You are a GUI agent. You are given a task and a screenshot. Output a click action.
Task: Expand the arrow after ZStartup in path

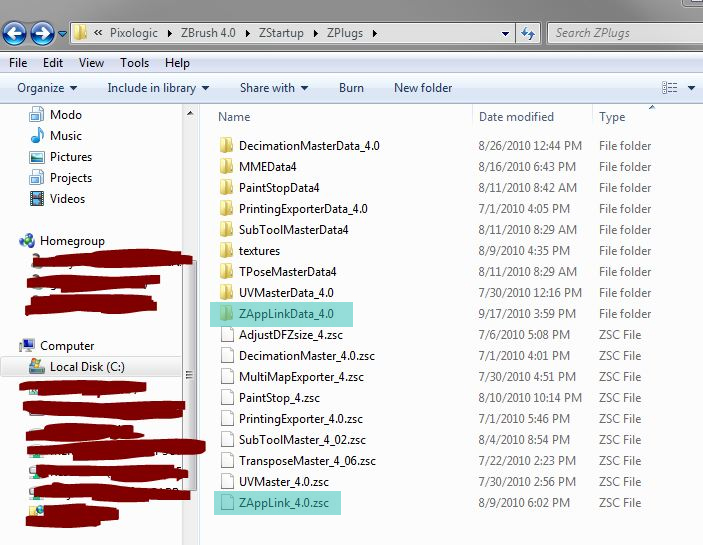(x=316, y=34)
